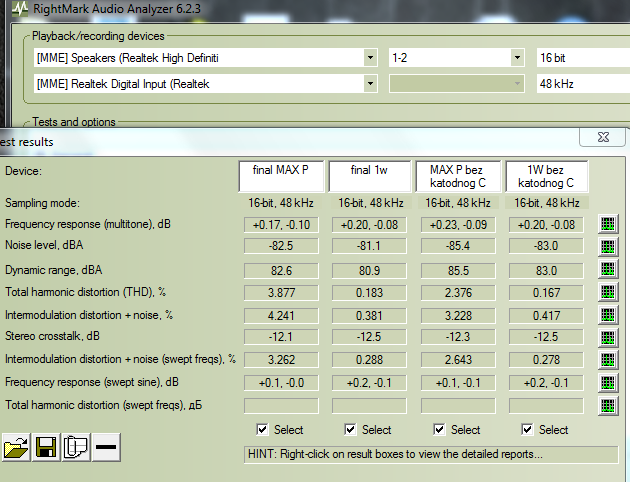Open IMD swept freqs graph icon

[x=608, y=359]
